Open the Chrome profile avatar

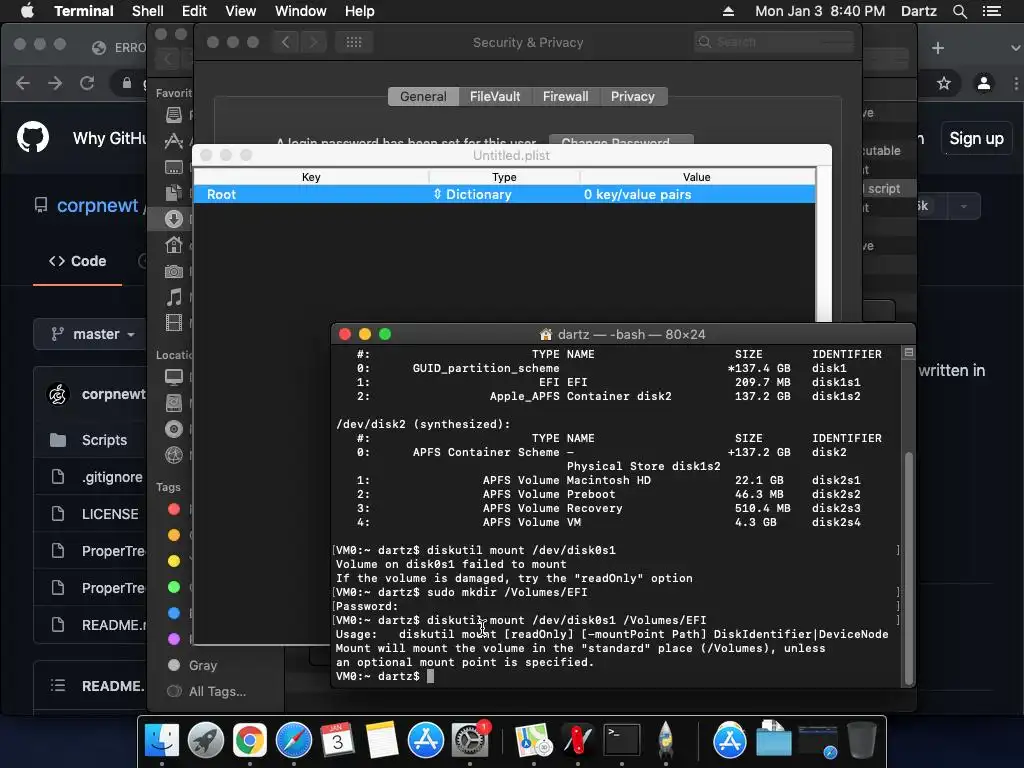pyautogui.click(x=984, y=83)
